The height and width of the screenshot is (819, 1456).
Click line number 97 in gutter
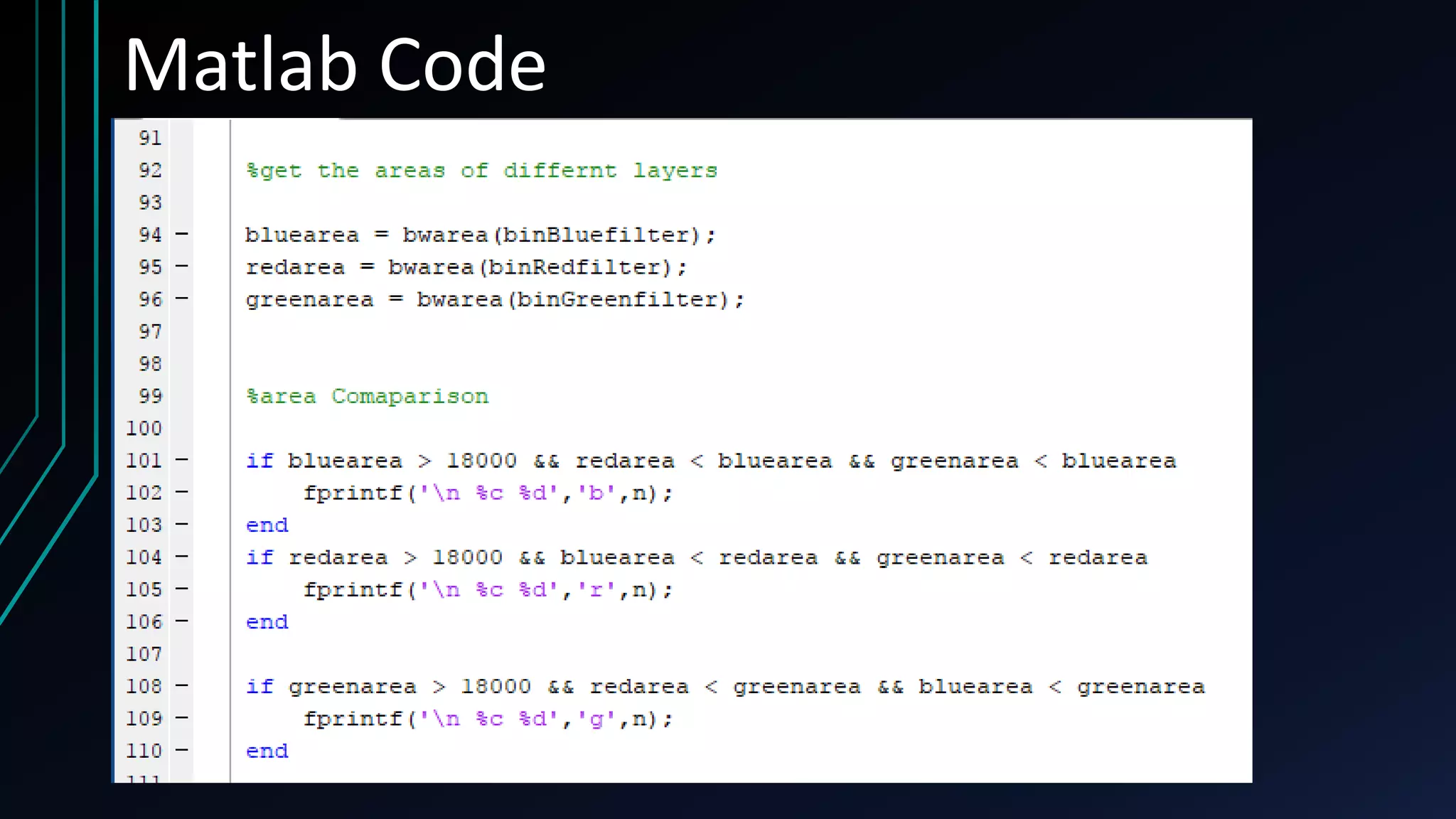151,332
